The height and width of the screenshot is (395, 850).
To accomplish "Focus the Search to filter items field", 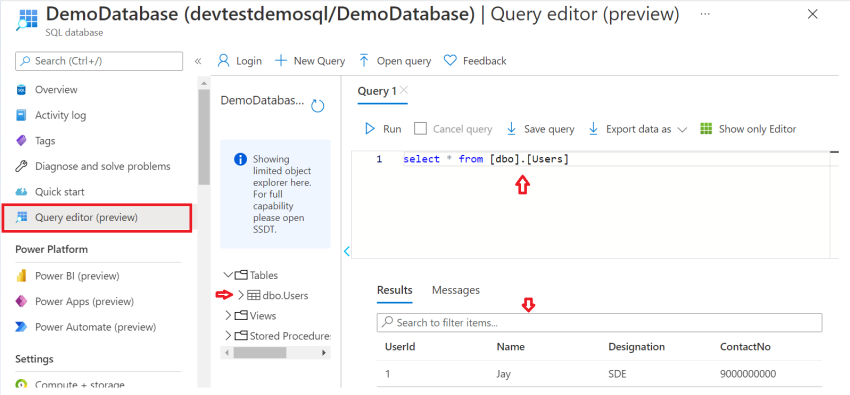I will 600,322.
